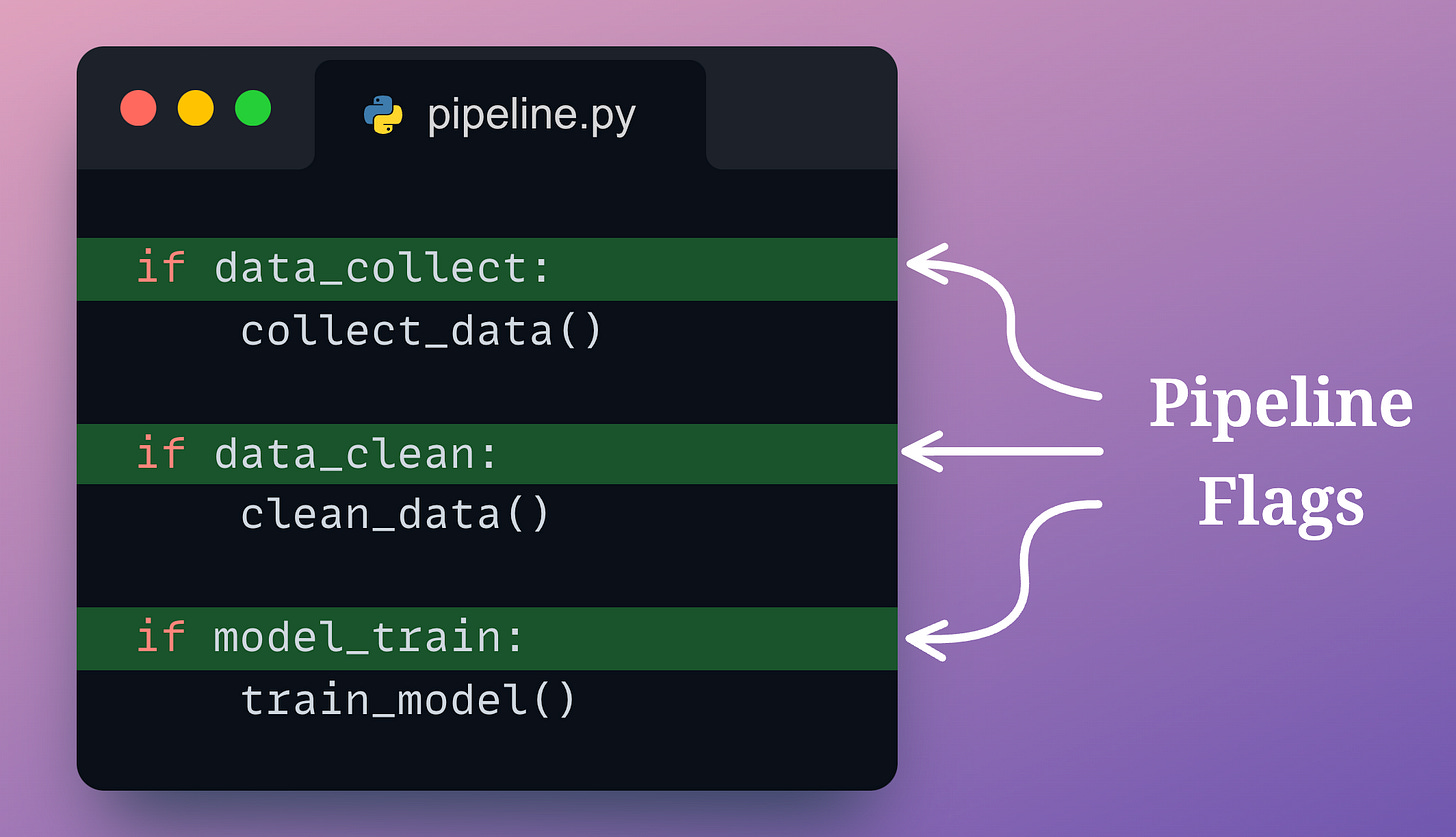Click the "if" keyword before data_clean

pos(161,454)
